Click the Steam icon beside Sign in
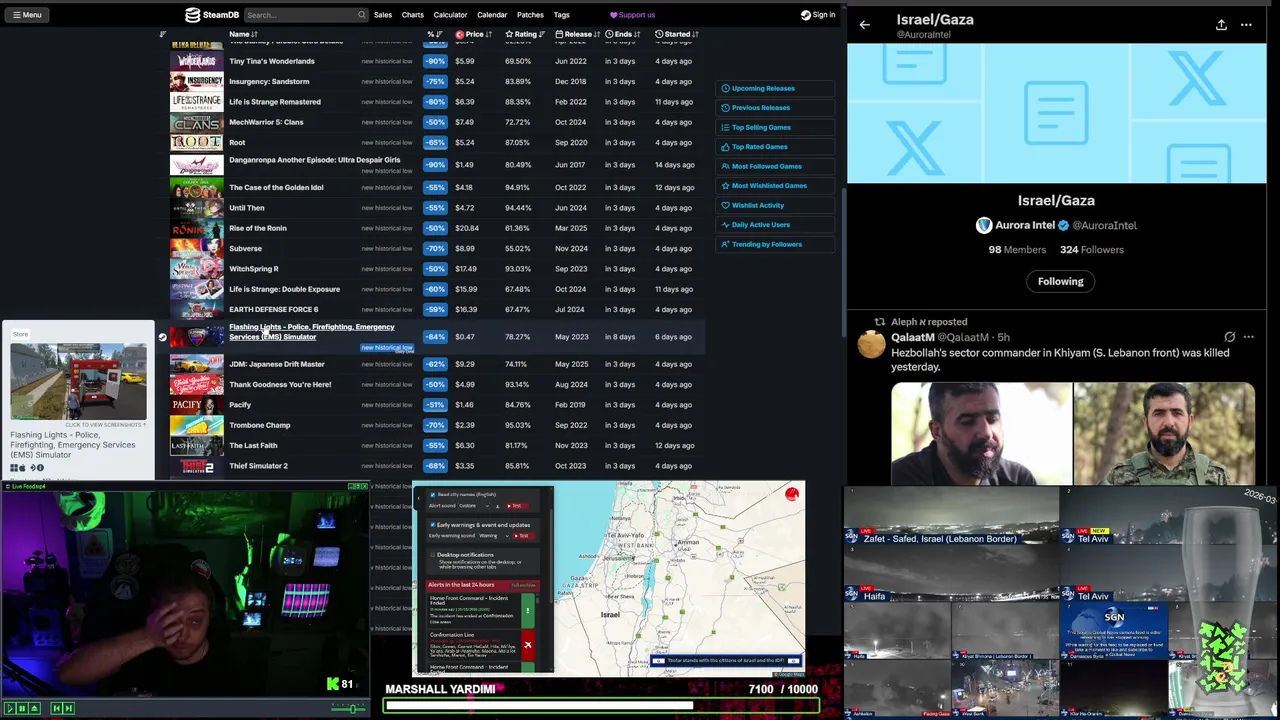The width and height of the screenshot is (1280, 720). (x=805, y=15)
